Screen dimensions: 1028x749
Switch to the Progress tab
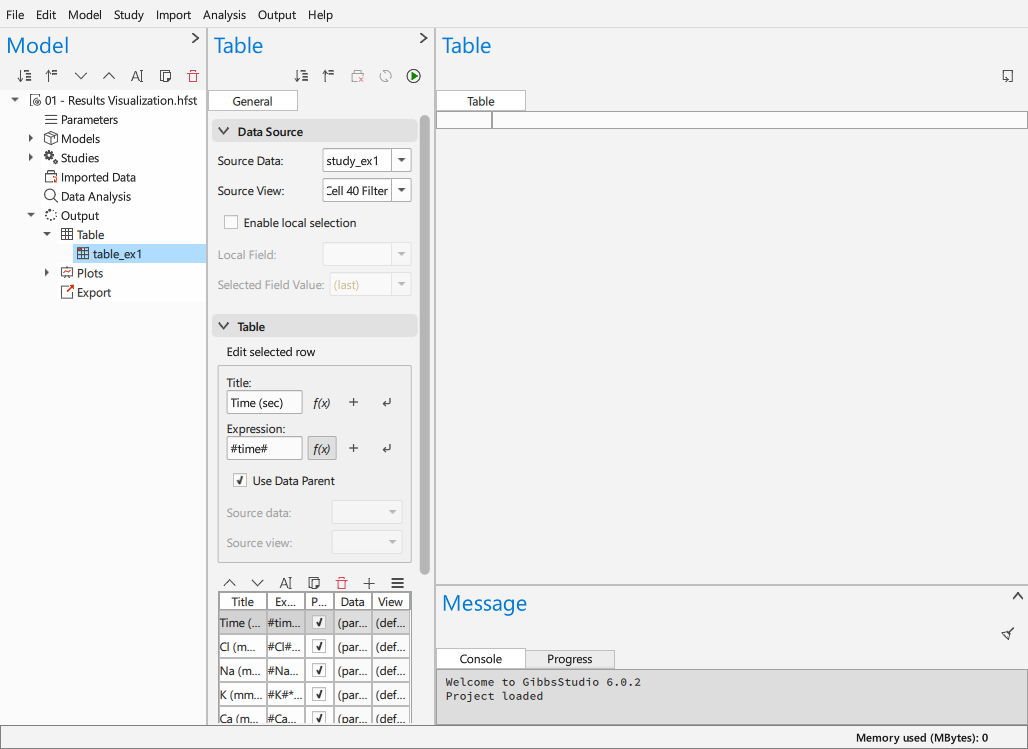tap(570, 659)
